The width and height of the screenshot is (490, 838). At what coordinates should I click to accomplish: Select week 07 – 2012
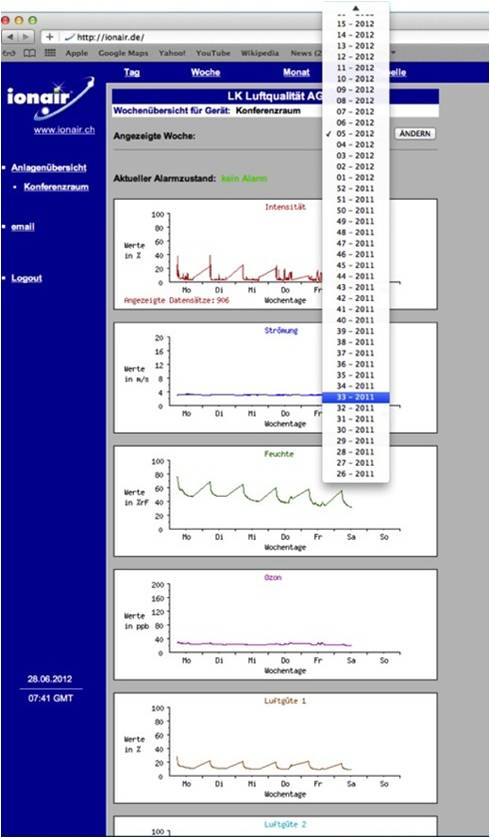tap(356, 112)
